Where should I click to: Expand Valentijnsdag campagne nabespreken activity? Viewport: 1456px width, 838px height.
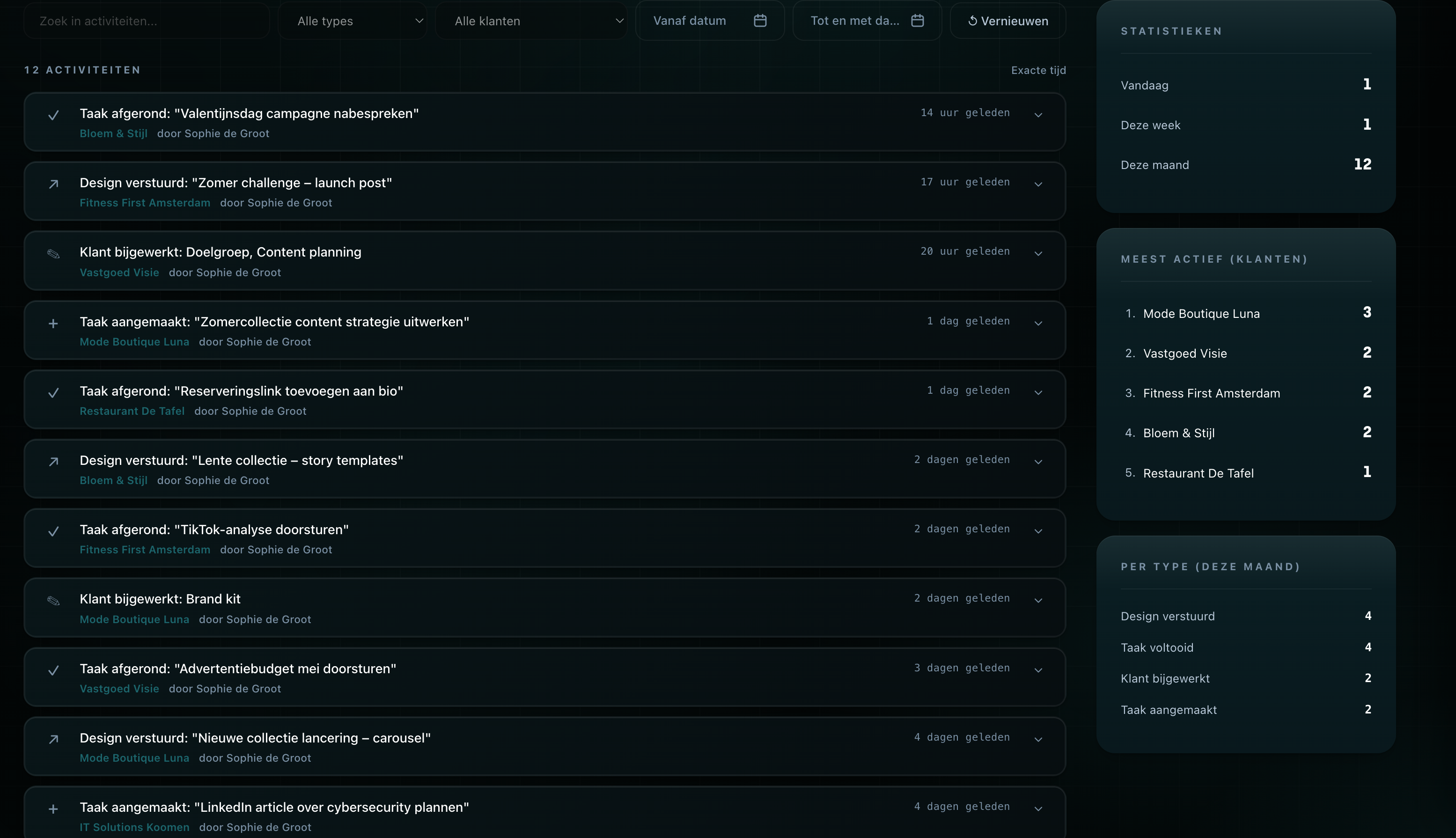[x=1038, y=115]
